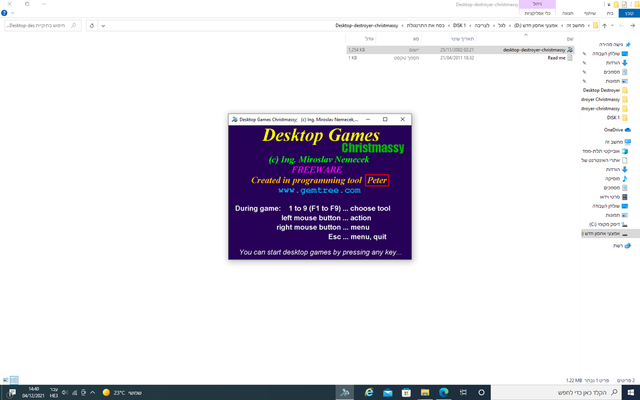Open the notification center icon
Screen dimensions: 640x400
10,392
